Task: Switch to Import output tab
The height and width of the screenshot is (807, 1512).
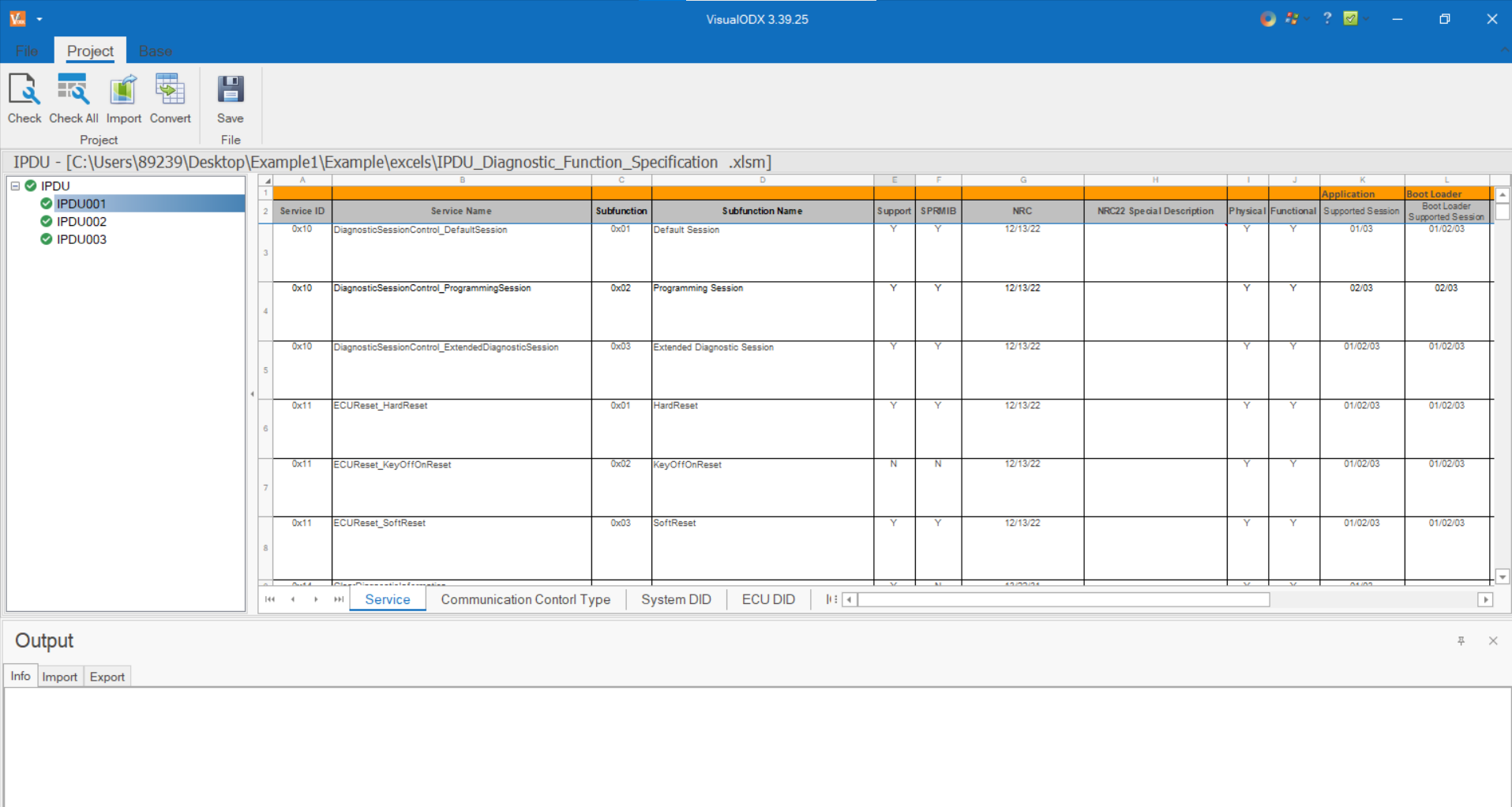Action: click(60, 677)
